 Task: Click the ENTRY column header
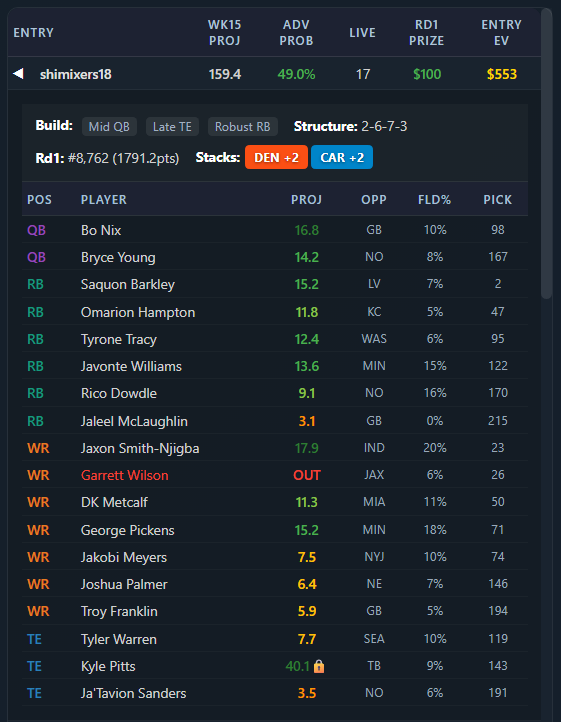coord(33,33)
